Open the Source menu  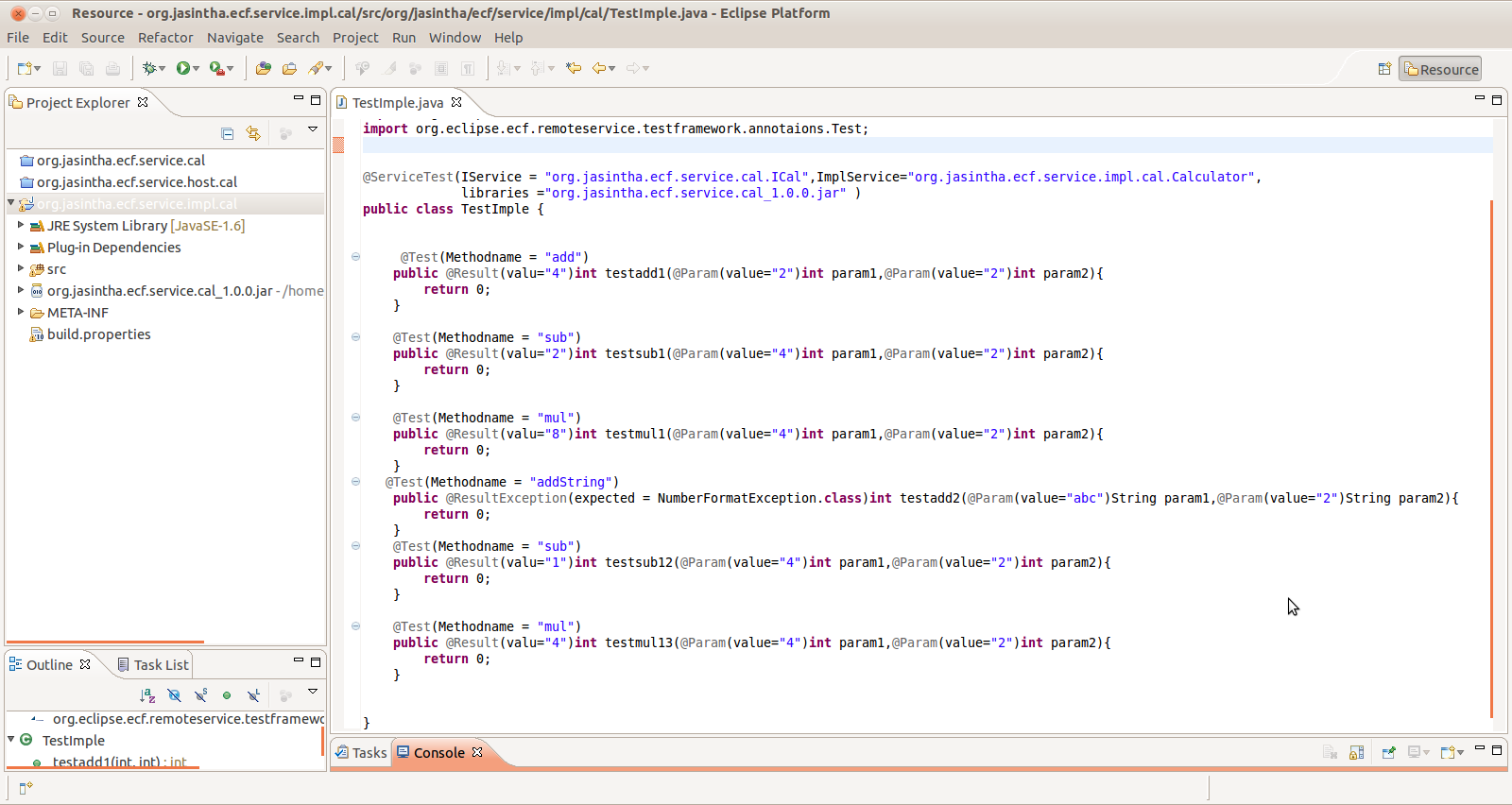click(103, 38)
